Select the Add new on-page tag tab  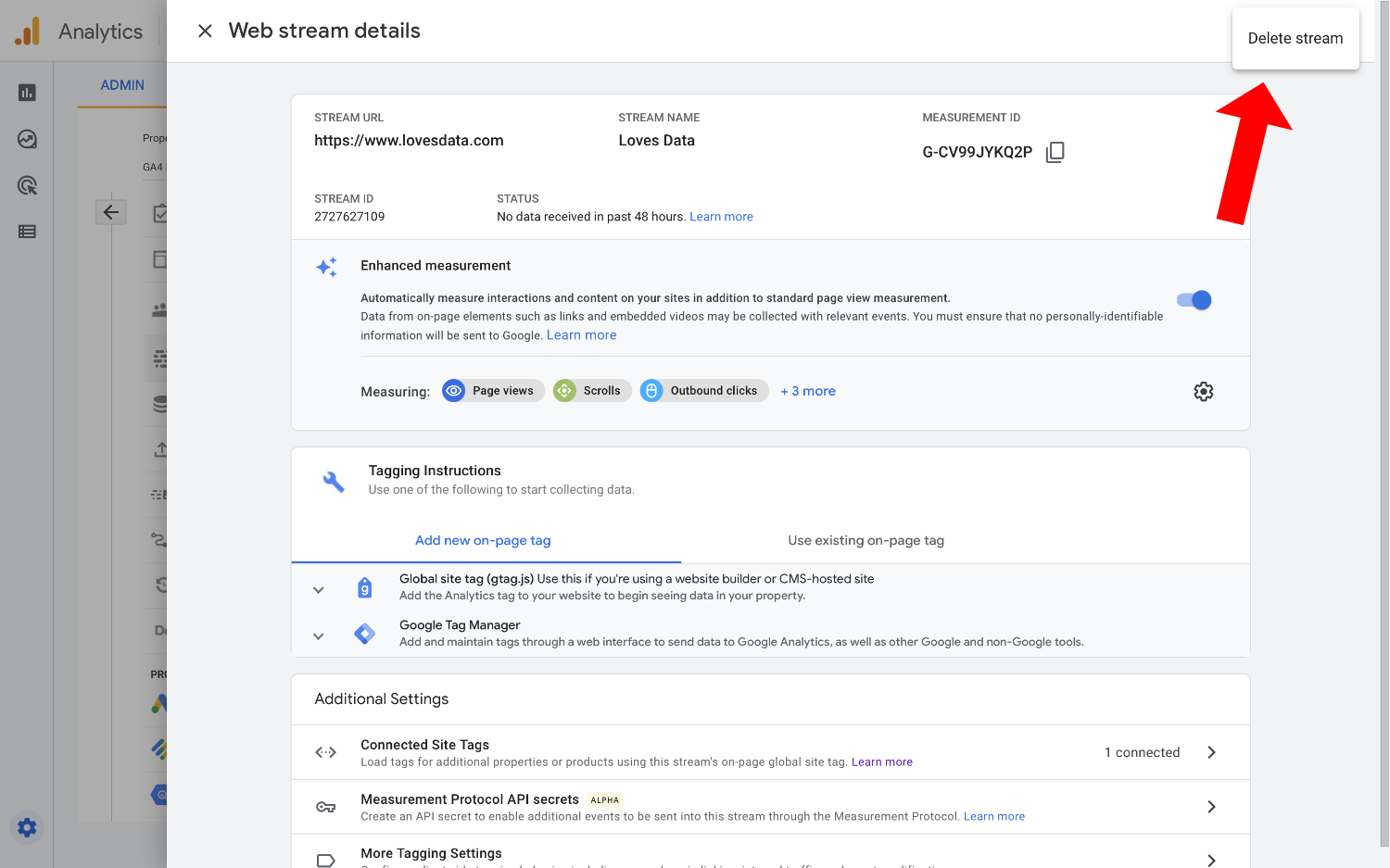(x=483, y=540)
